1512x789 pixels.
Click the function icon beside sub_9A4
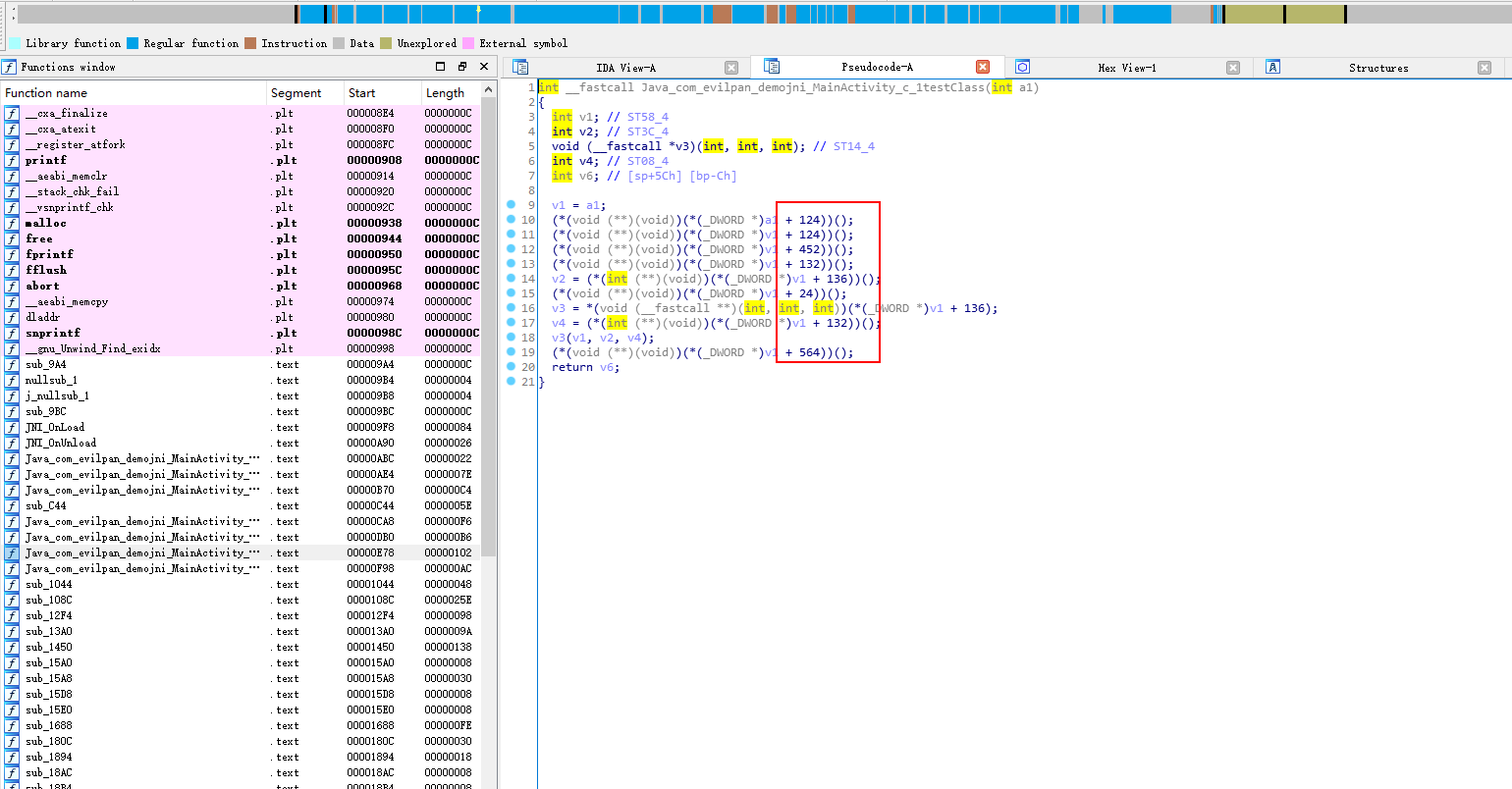pyautogui.click(x=12, y=364)
